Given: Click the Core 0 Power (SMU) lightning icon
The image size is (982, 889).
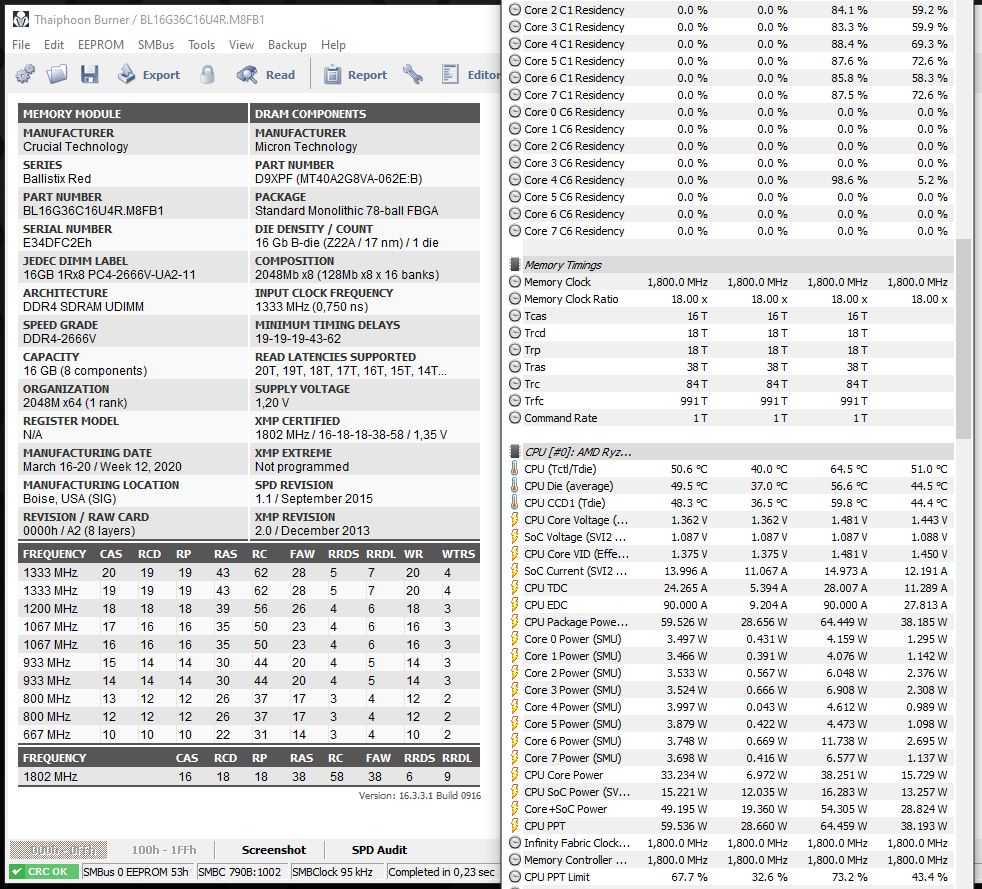Looking at the screenshot, I should pos(515,639).
